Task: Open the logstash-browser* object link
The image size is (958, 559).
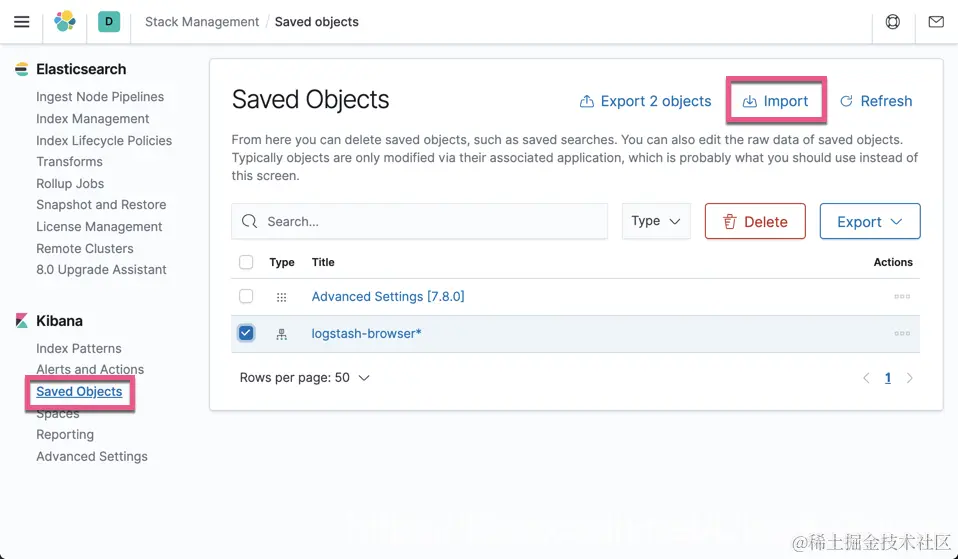Action: tap(367, 334)
